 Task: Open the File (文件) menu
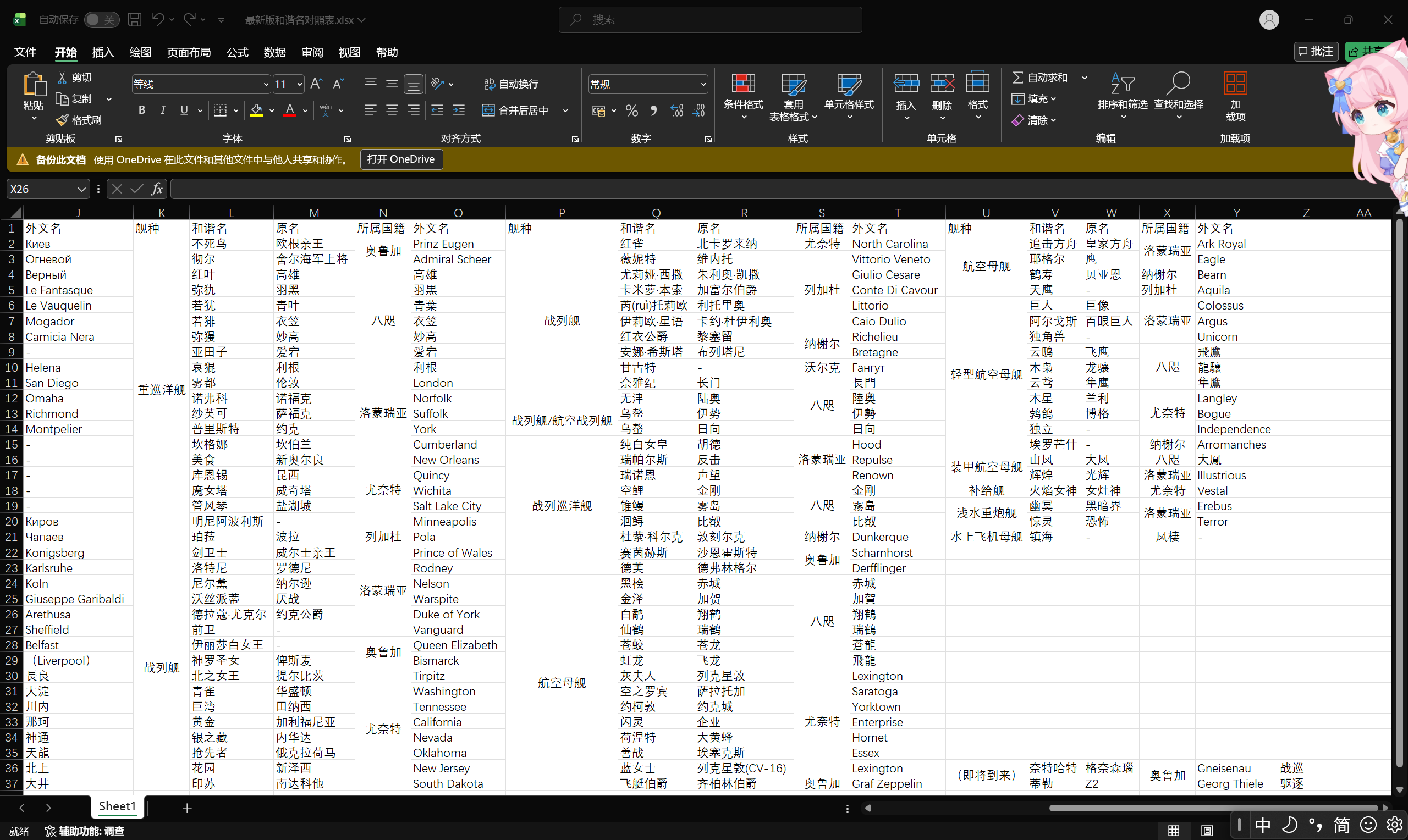pos(25,52)
